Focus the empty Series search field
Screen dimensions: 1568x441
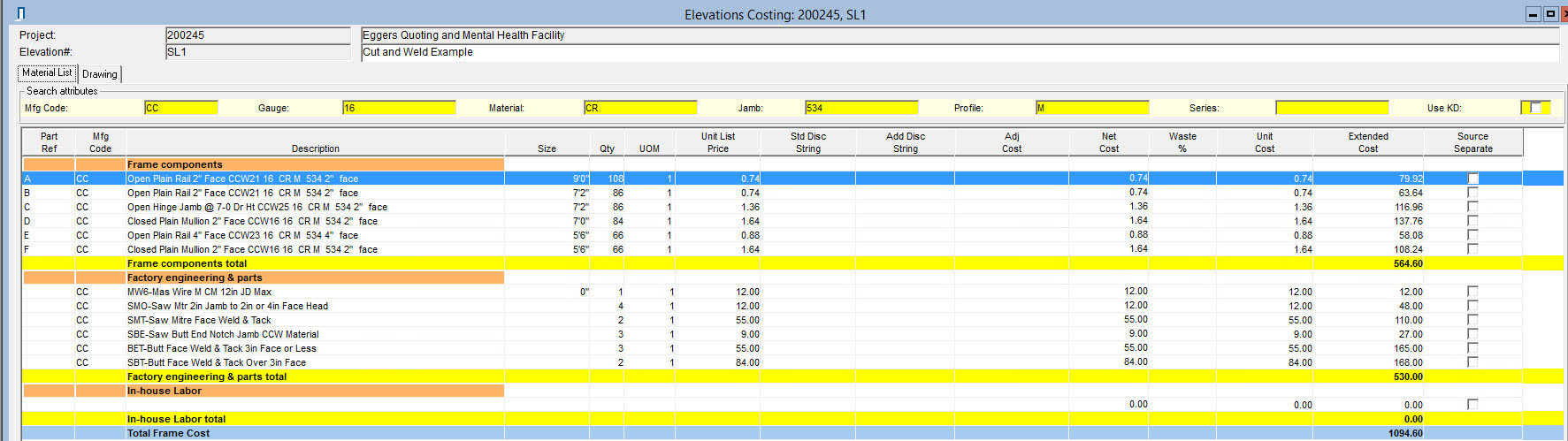tap(1331, 108)
